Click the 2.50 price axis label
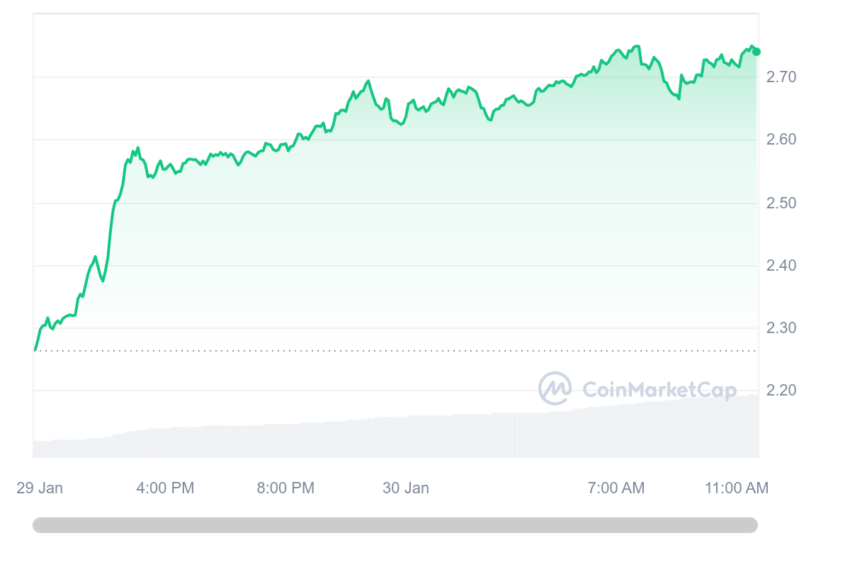Screen dimensions: 850x567 click(x=781, y=203)
